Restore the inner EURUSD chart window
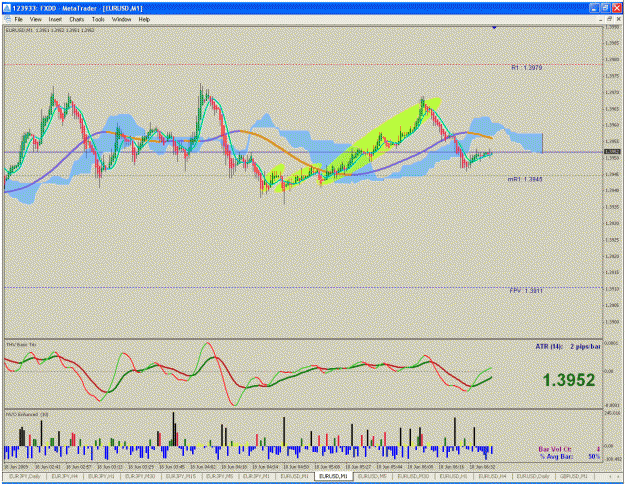The height and width of the screenshot is (484, 625). tap(609, 19)
